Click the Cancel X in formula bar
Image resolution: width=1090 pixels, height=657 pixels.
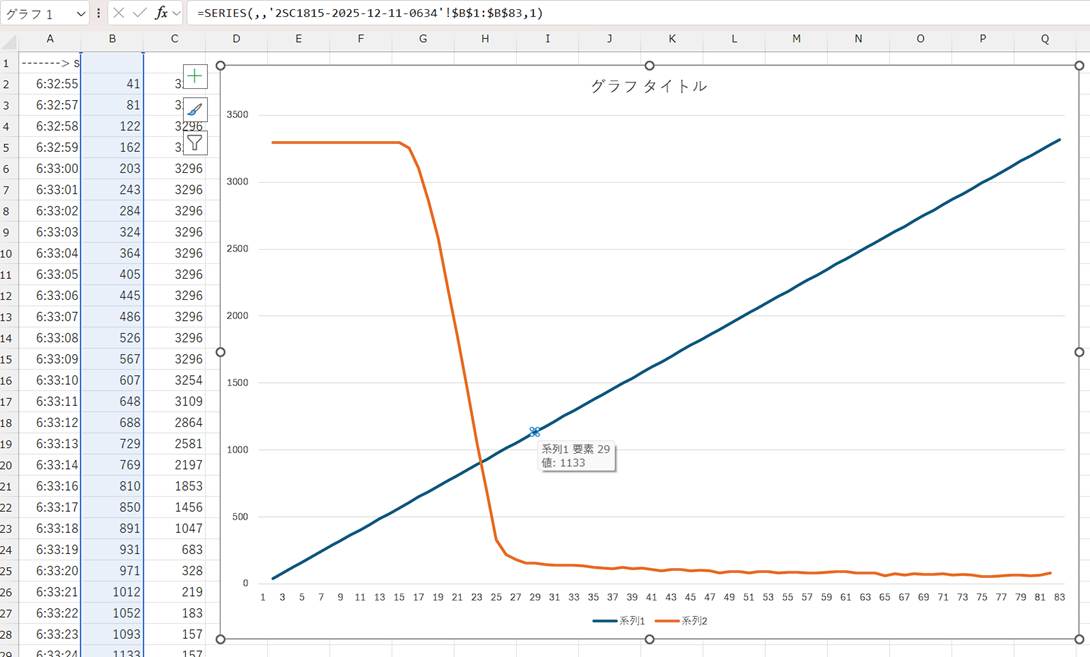[119, 13]
